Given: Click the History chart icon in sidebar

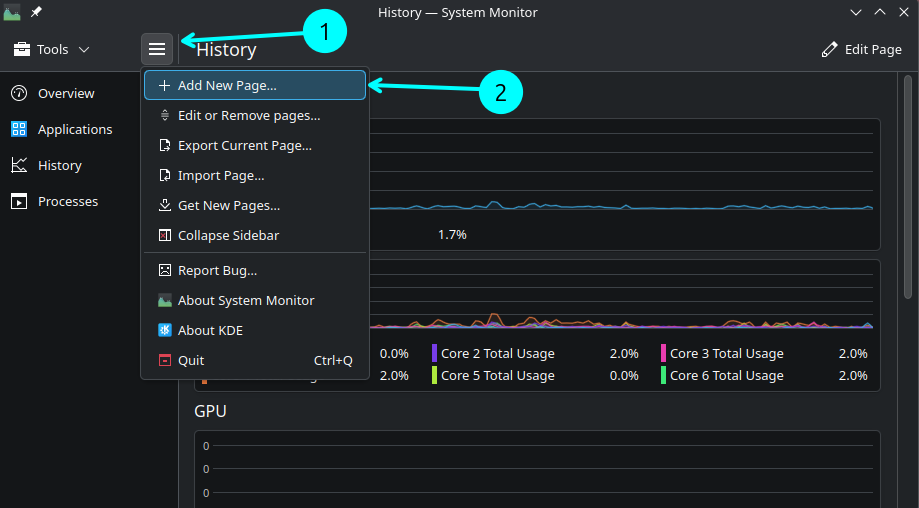Looking at the screenshot, I should tap(19, 165).
